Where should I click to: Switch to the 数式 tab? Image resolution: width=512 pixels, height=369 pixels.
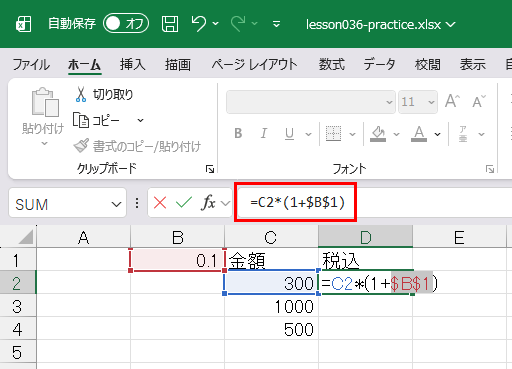click(x=332, y=64)
